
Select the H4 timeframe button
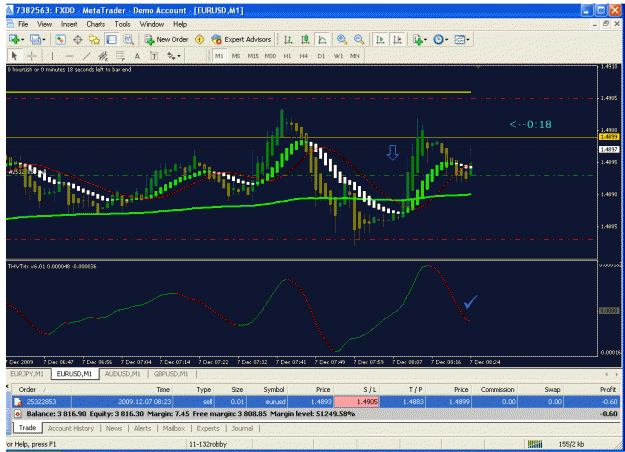[x=304, y=56]
